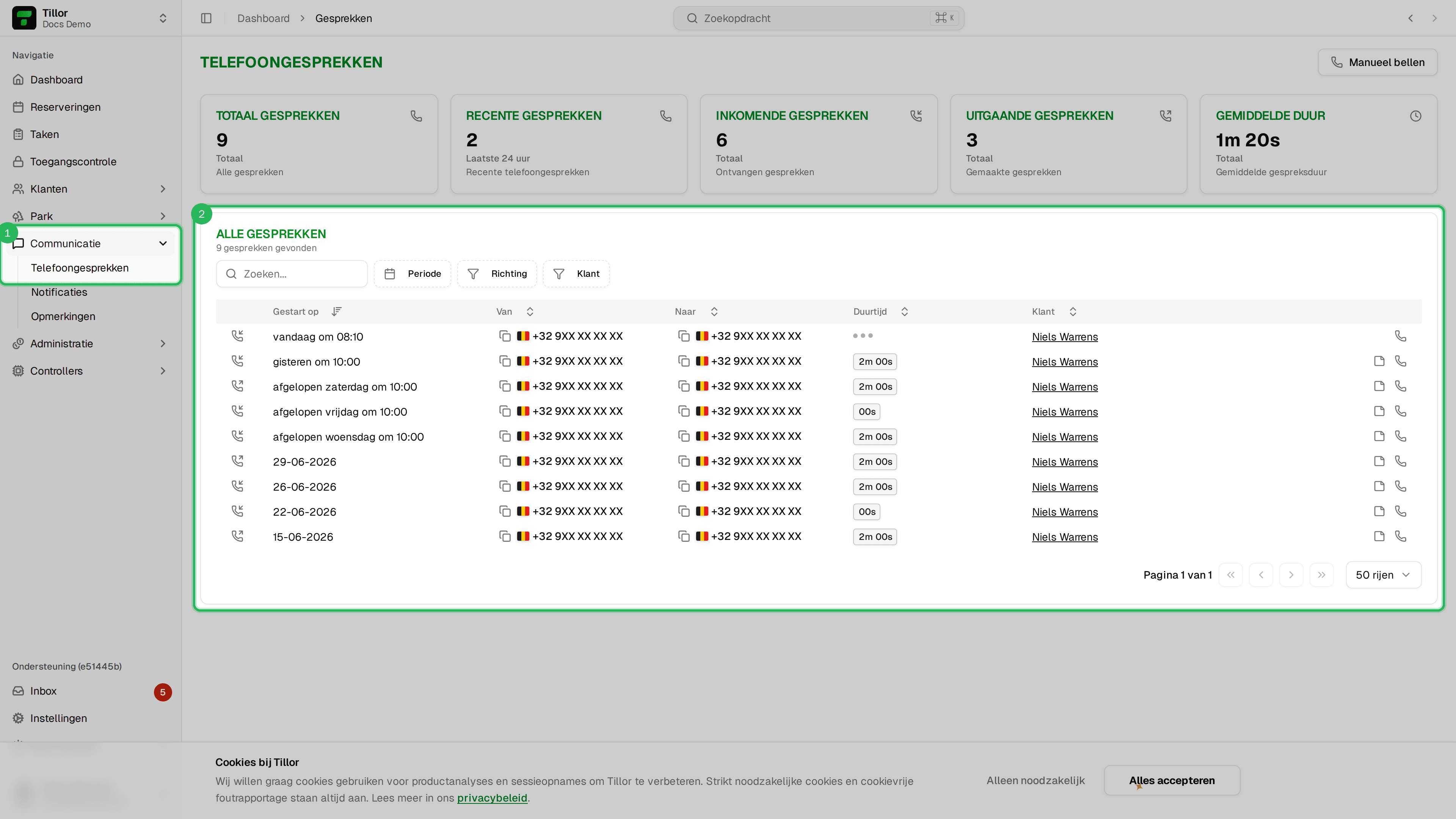Open note icon for 22-06-2026 call
This screenshot has width=1456, height=819.
(x=1379, y=511)
